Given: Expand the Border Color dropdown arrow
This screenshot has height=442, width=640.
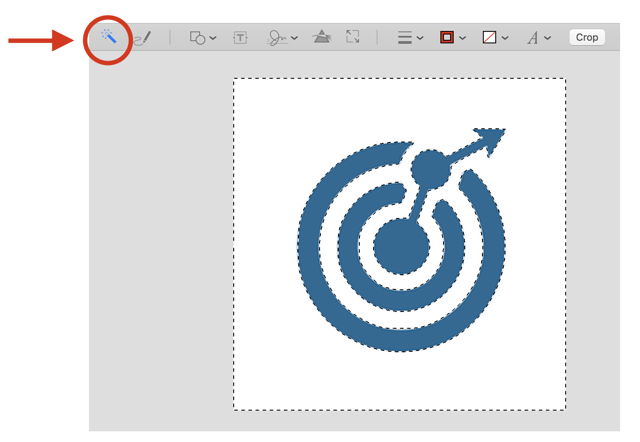Looking at the screenshot, I should click(x=462, y=38).
